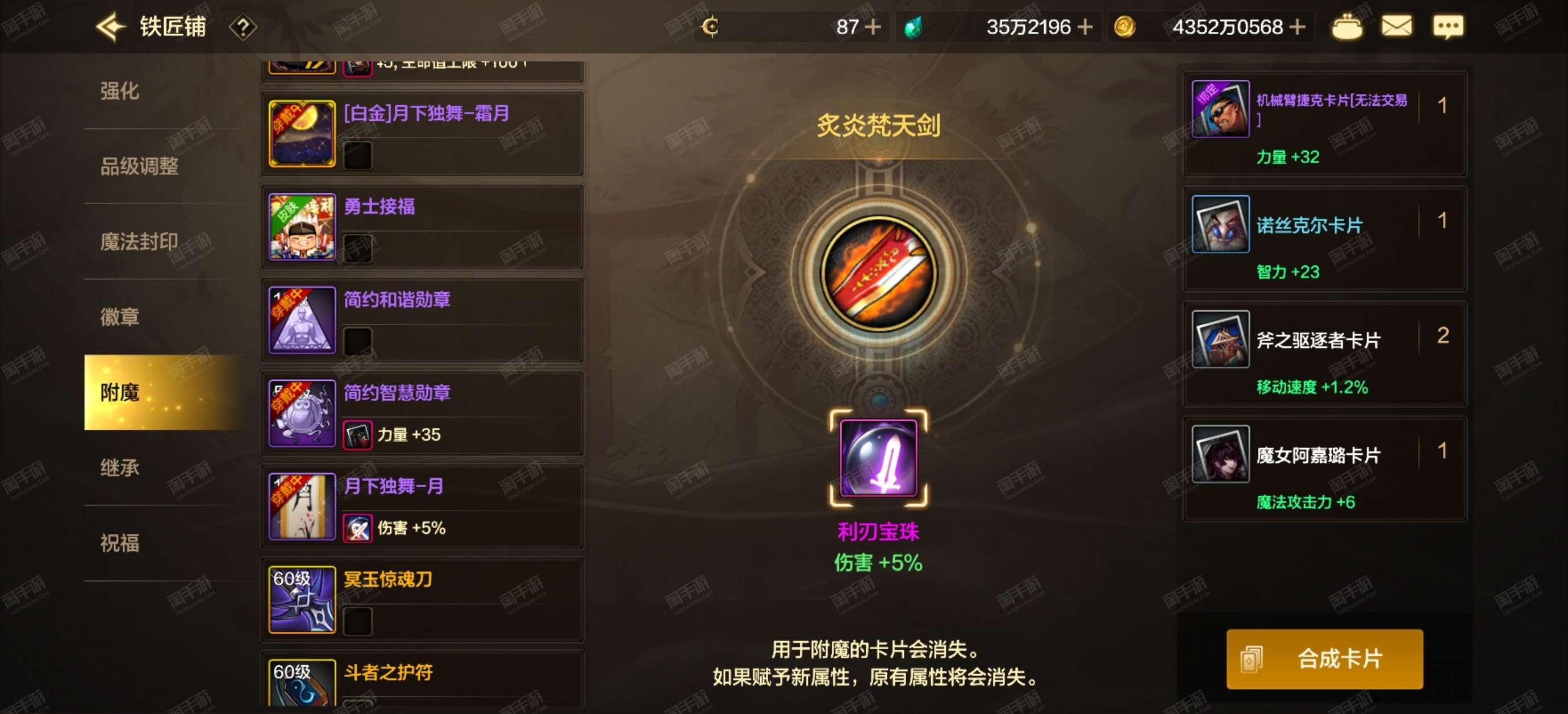Select 简约智慧勋章 in equipment list
Image resolution: width=1568 pixels, height=714 pixels.
422,413
